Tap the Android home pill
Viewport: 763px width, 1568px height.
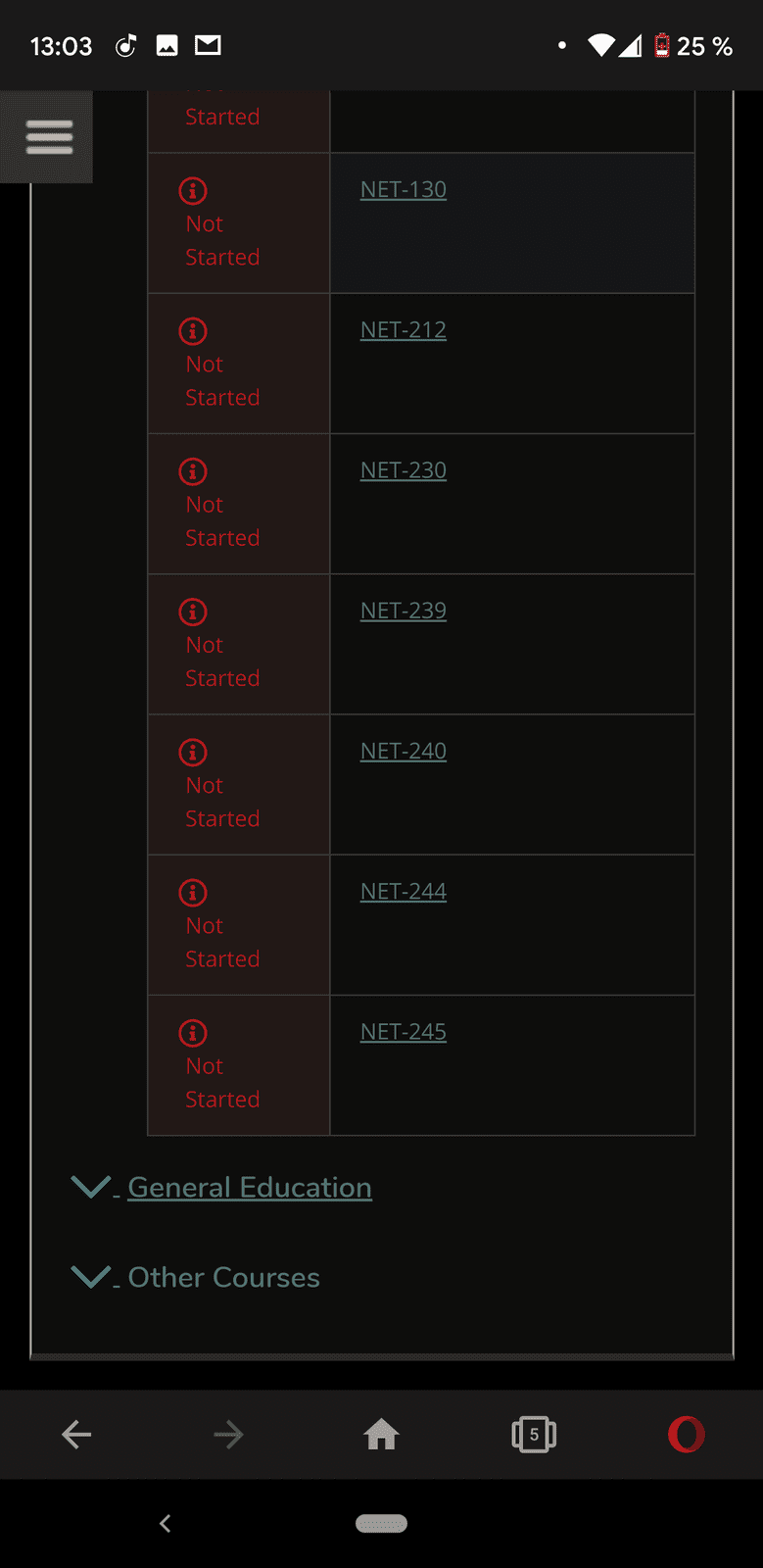[381, 1523]
